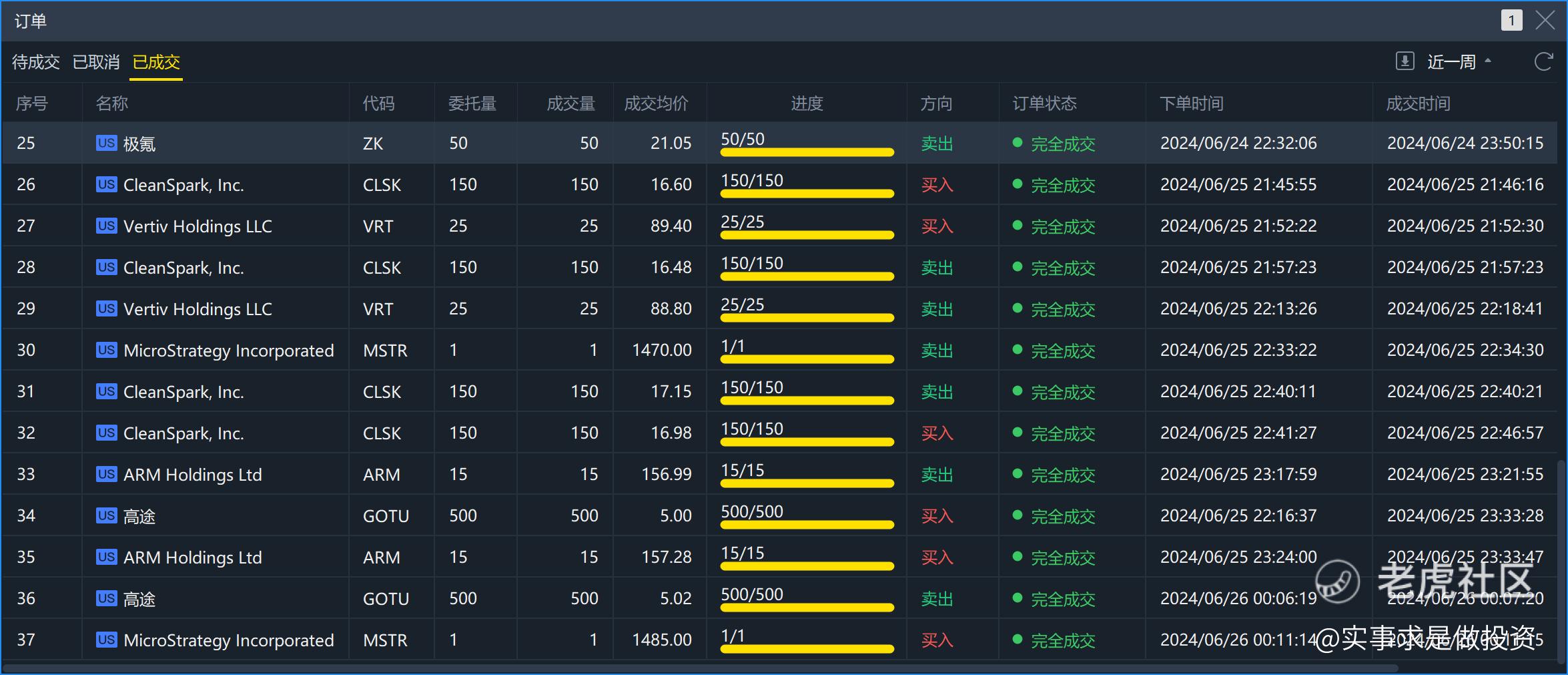Click the 订单状态 column header

1044,103
